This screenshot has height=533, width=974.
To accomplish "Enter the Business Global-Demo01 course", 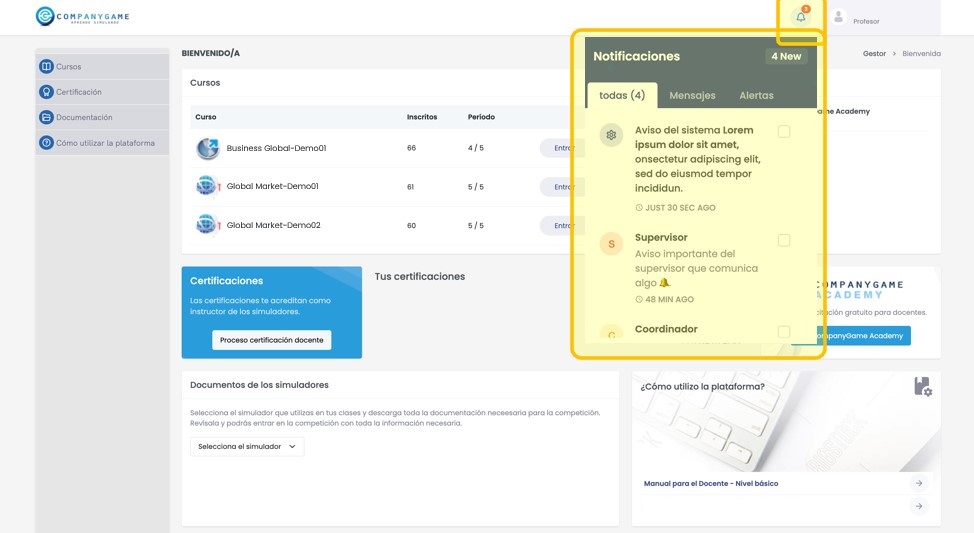I will click(562, 148).
